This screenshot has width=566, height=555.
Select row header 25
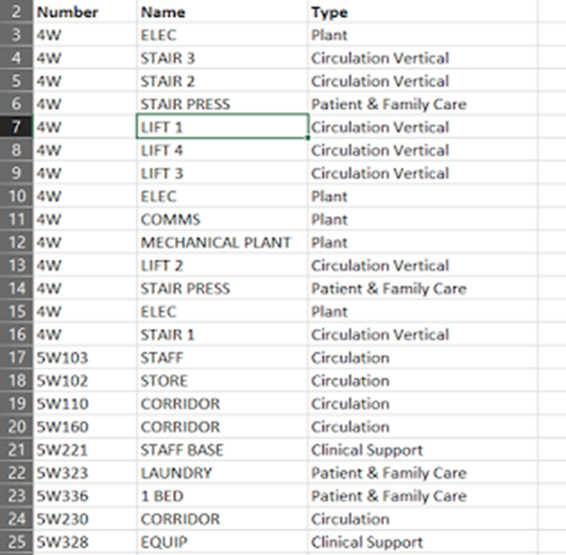pos(16,542)
